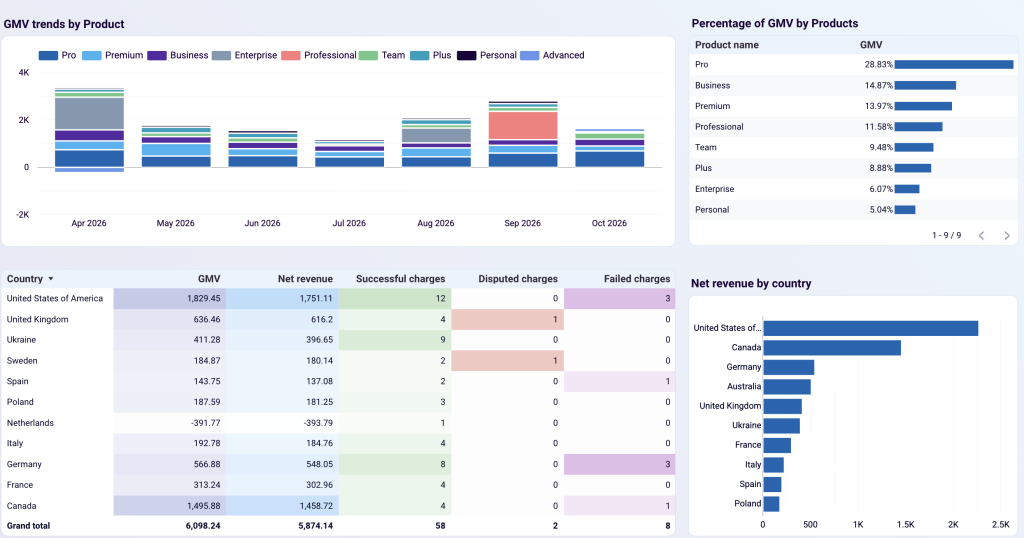Viewport: 1024px width, 538px height.
Task: Select United Kingdom row in country table
Action: pyautogui.click(x=338, y=319)
